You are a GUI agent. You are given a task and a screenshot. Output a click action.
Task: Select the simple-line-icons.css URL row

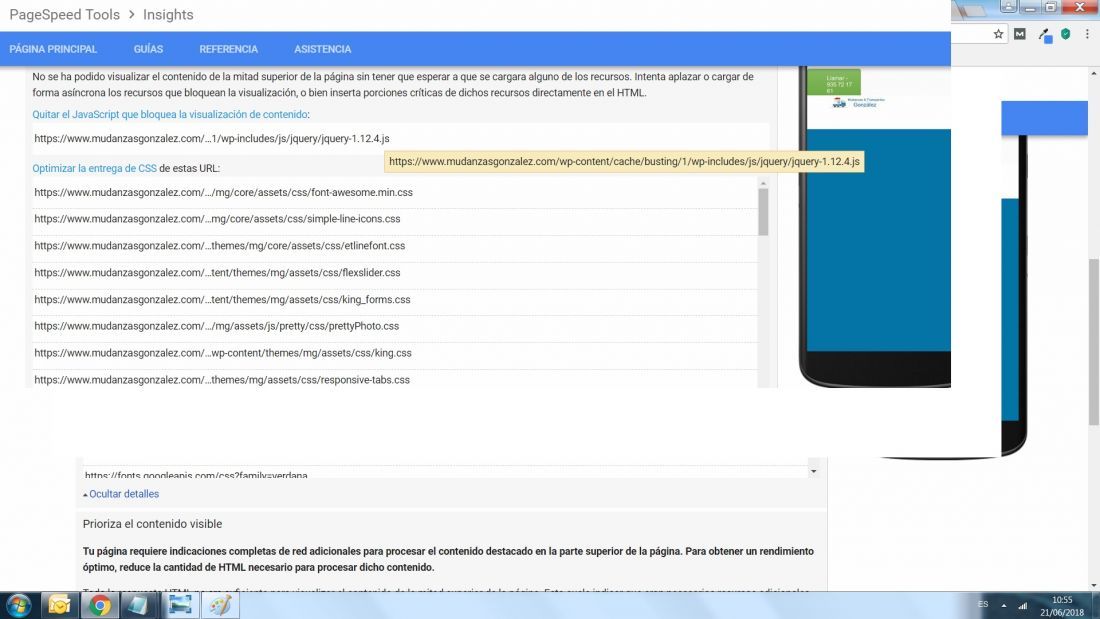tap(394, 219)
